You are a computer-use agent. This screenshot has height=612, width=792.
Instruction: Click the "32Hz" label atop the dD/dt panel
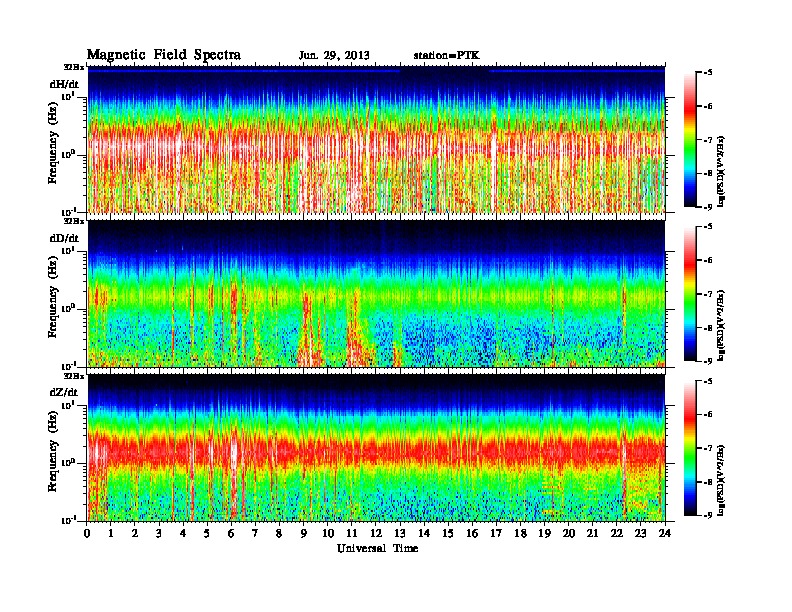coord(74,221)
